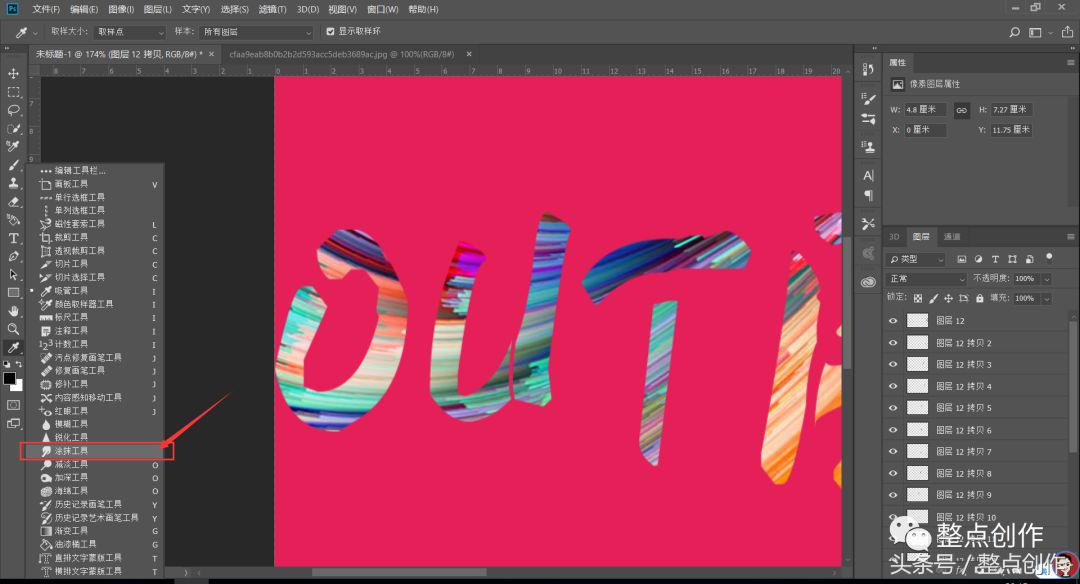Click lock transparent pixels icon
Viewport: 1080px width, 584px height.
917,298
